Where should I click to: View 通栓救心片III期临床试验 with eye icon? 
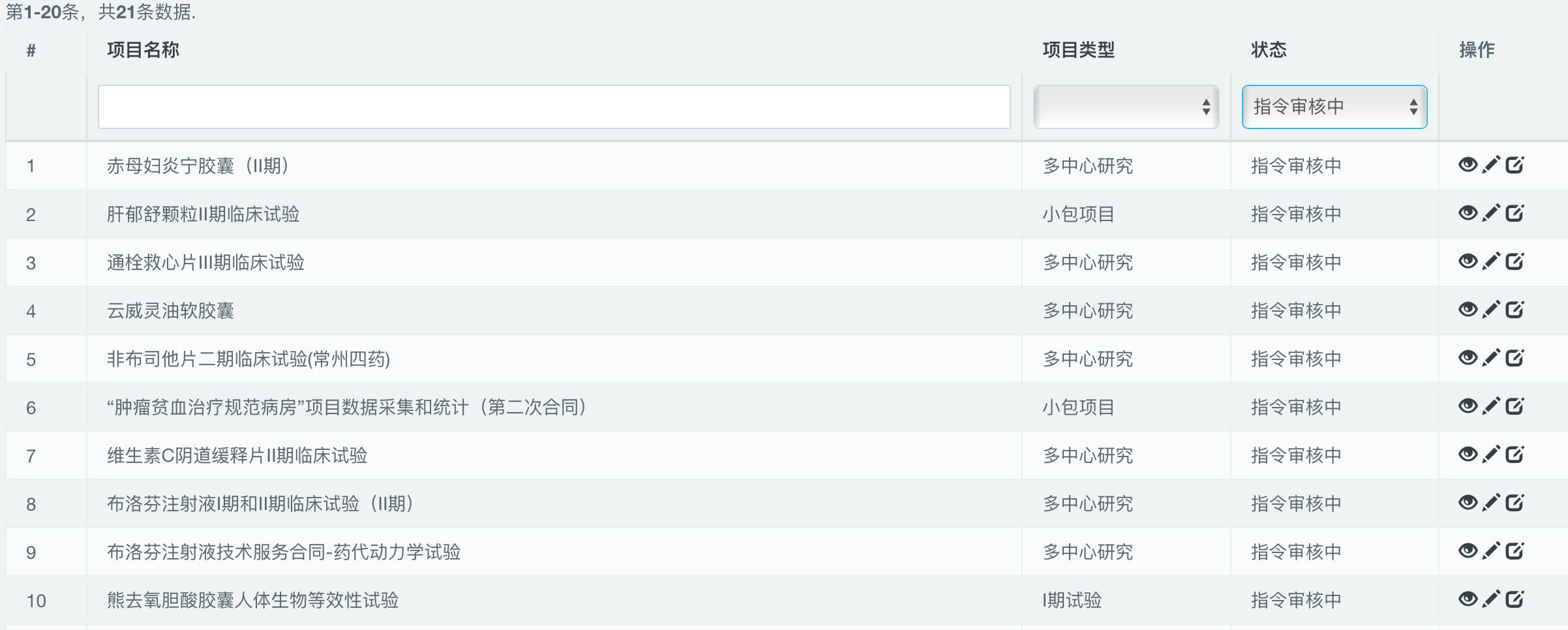(x=1468, y=262)
